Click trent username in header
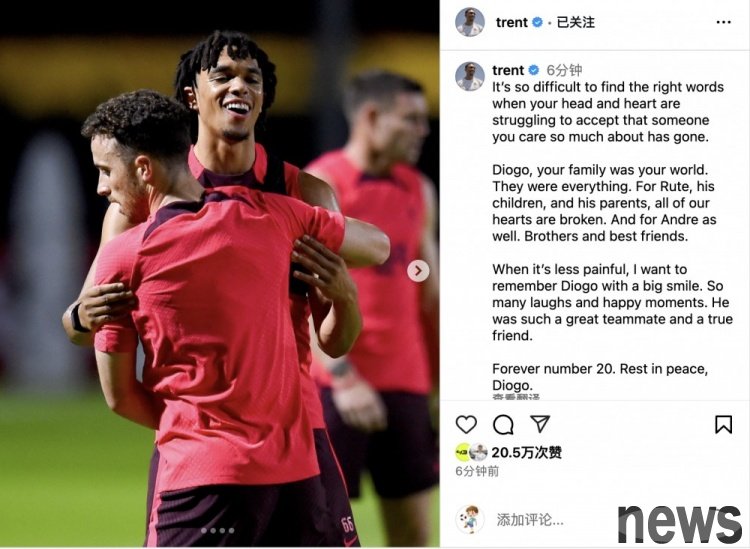The height and width of the screenshot is (549, 750). [x=511, y=22]
